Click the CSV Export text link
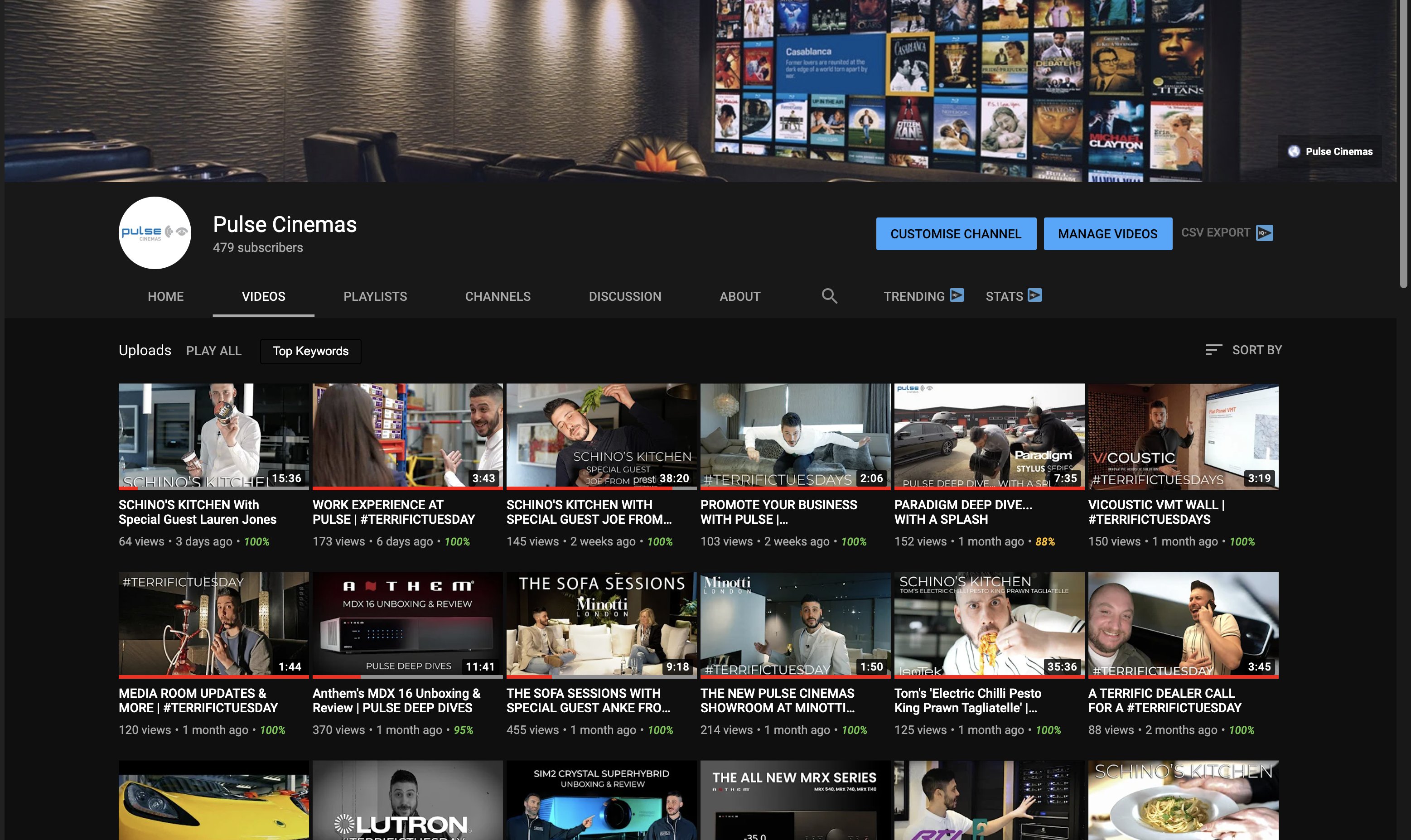 click(1216, 232)
